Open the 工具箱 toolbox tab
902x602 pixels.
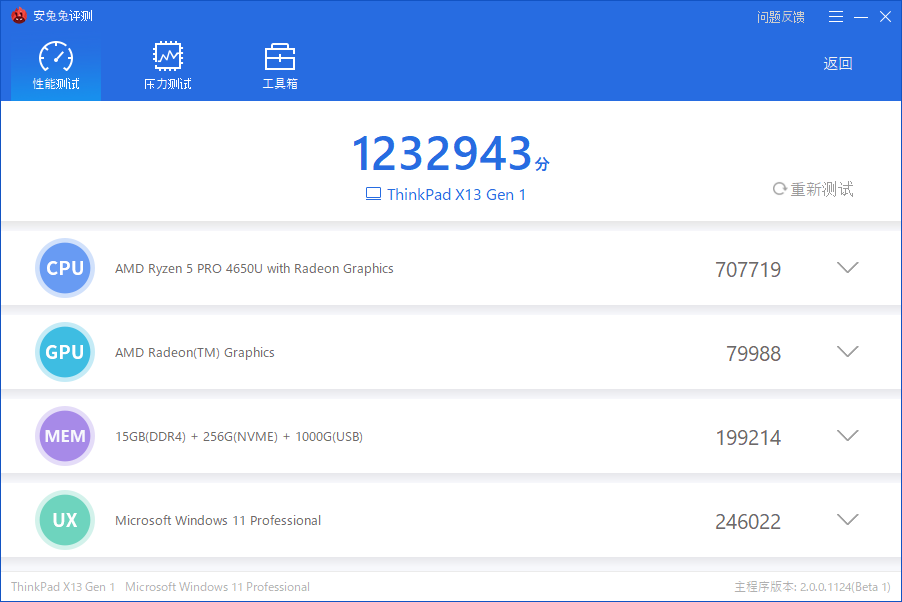tap(280, 66)
